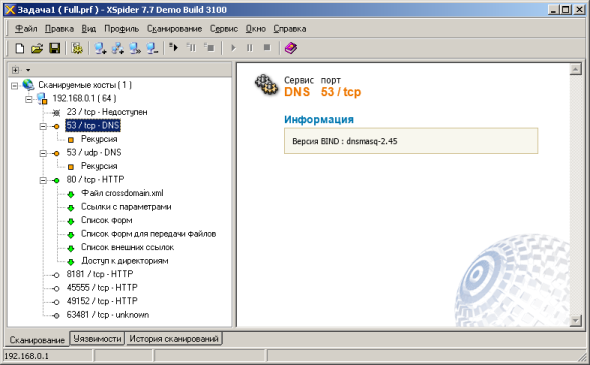Select Ссылки с параметрами item
Screen dimensions: 590x365
[126, 207]
